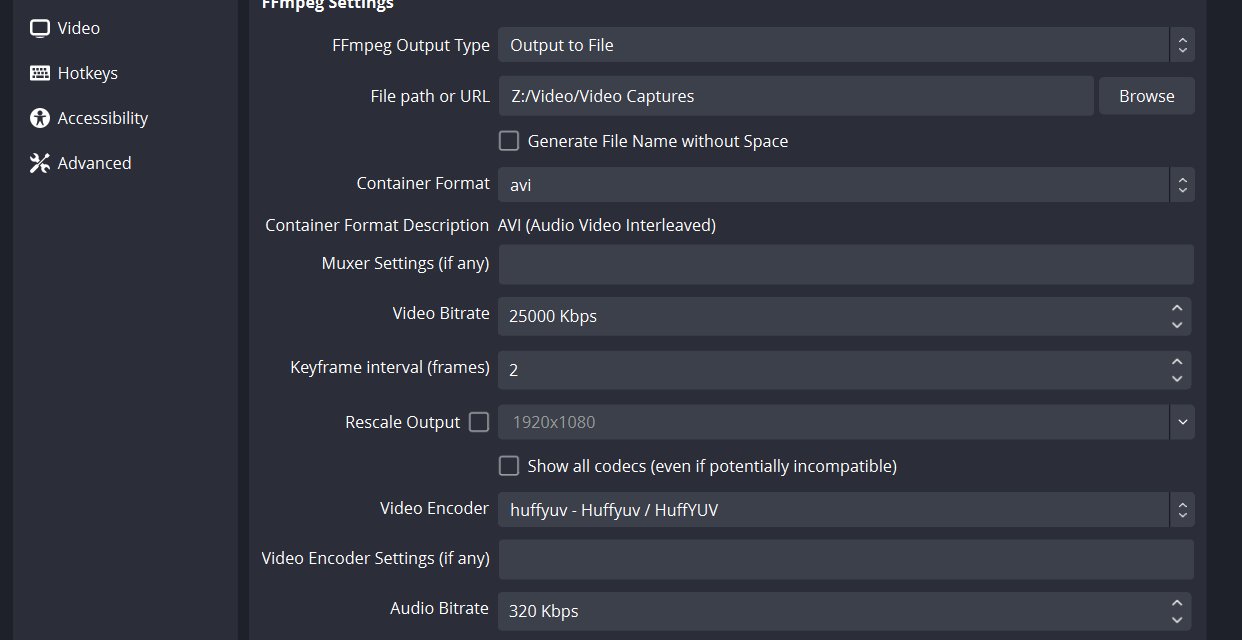The width and height of the screenshot is (1242, 640).
Task: Enable Generate File Name without Space
Action: click(509, 141)
